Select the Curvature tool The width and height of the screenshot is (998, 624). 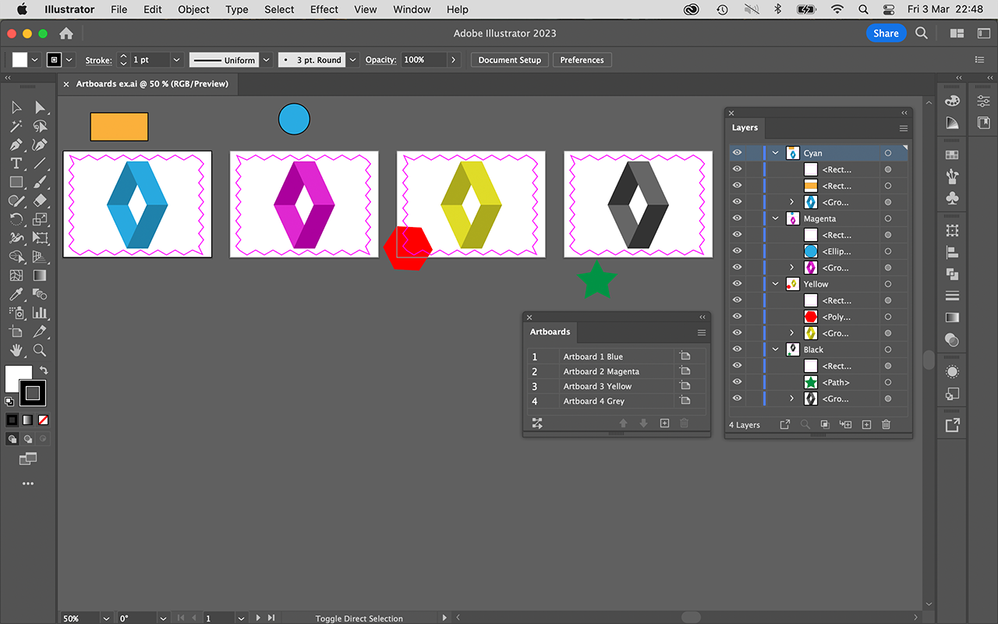click(x=40, y=145)
